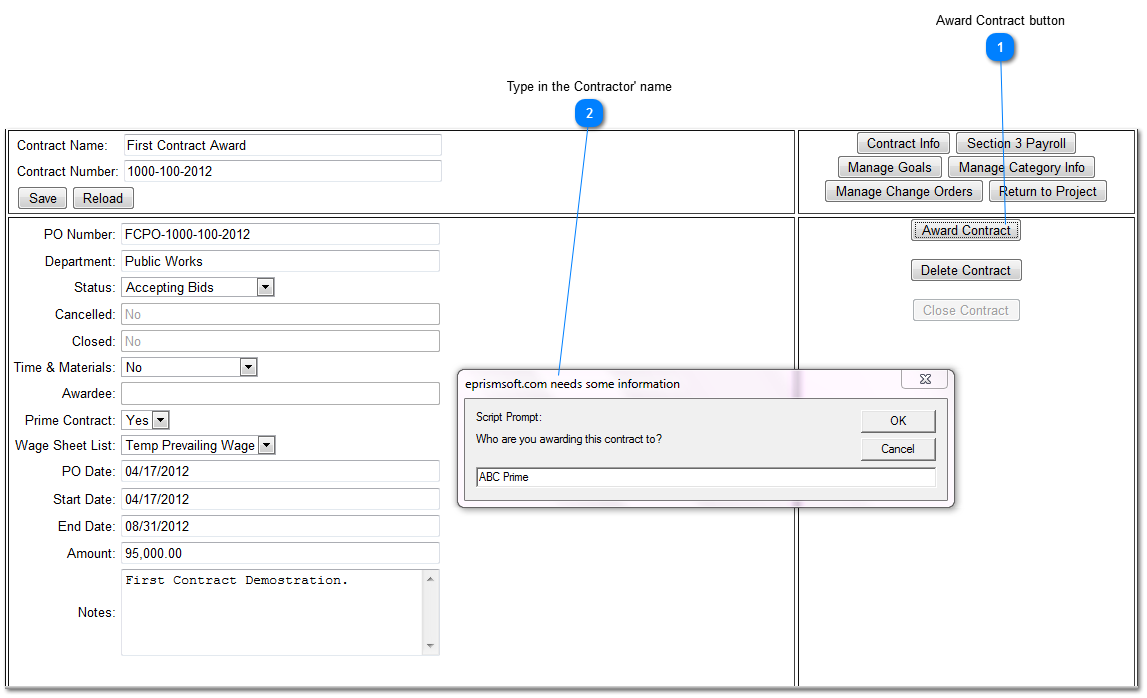The width and height of the screenshot is (1147, 698).
Task: Open the Status dropdown
Action: (x=265, y=288)
